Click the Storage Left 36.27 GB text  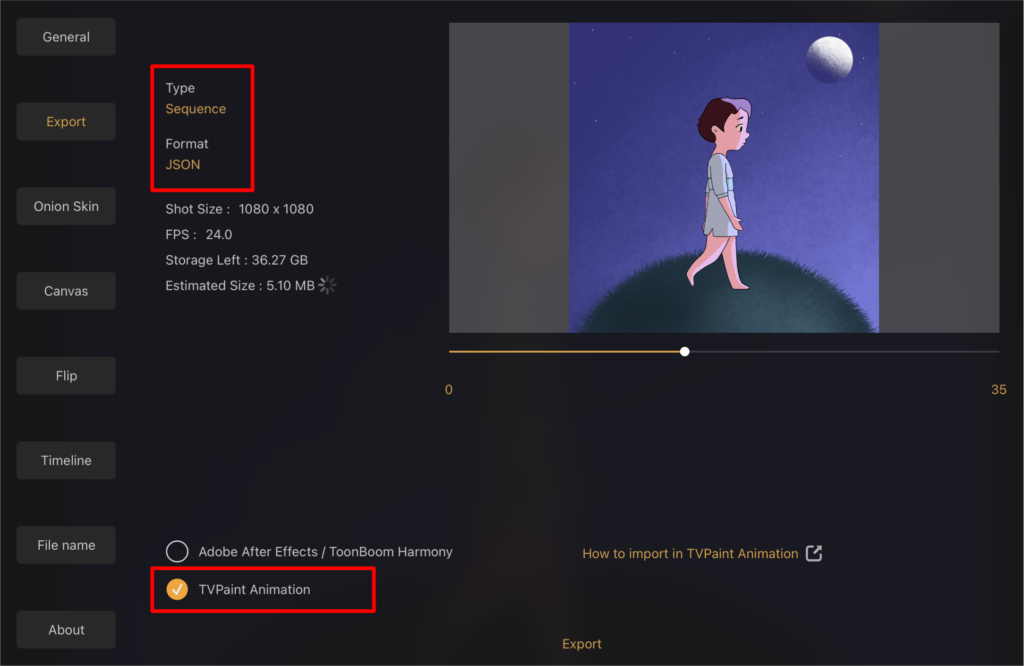[x=236, y=260]
